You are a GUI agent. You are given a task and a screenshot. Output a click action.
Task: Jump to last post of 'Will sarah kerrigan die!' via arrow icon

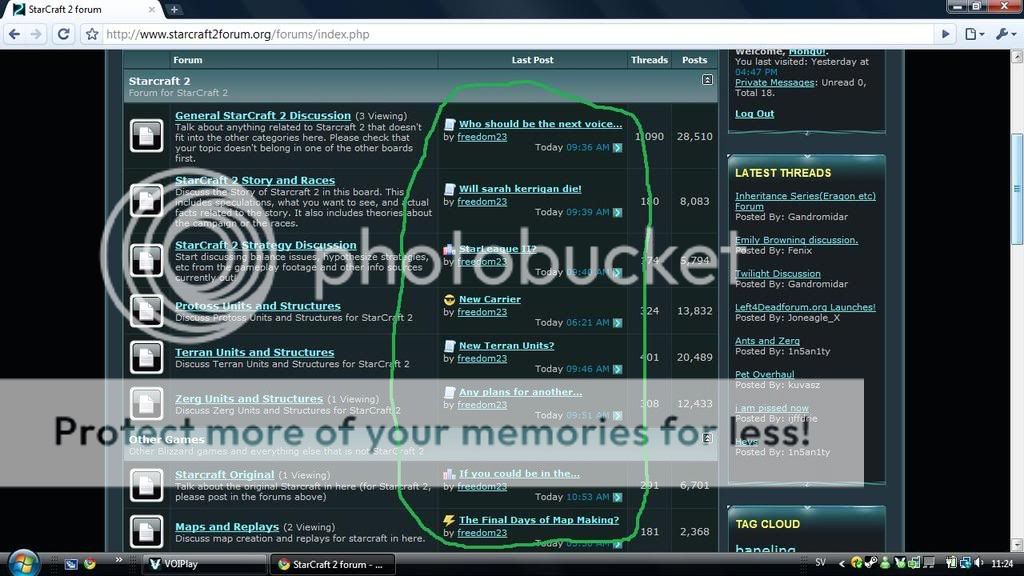pyautogui.click(x=617, y=212)
